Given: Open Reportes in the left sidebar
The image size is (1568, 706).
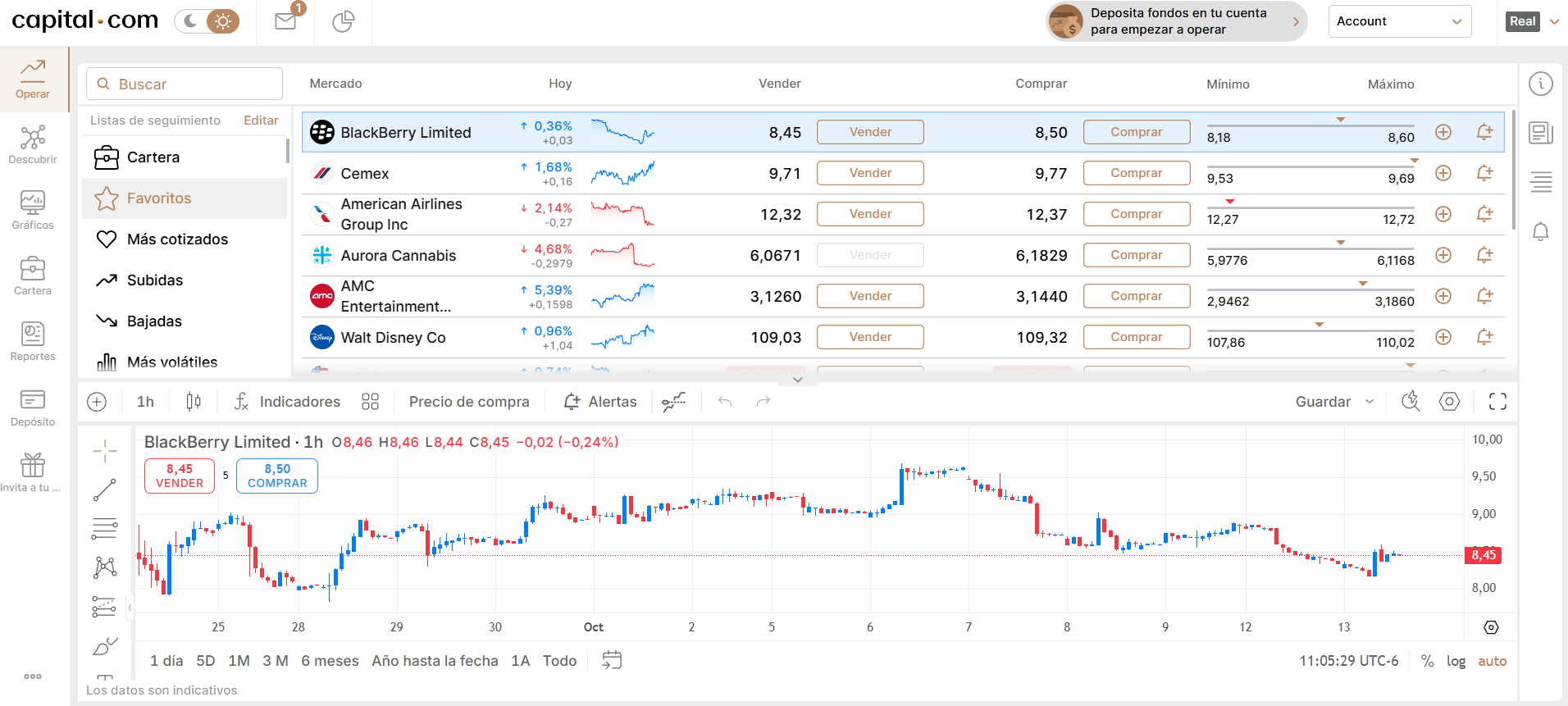Looking at the screenshot, I should point(33,341).
